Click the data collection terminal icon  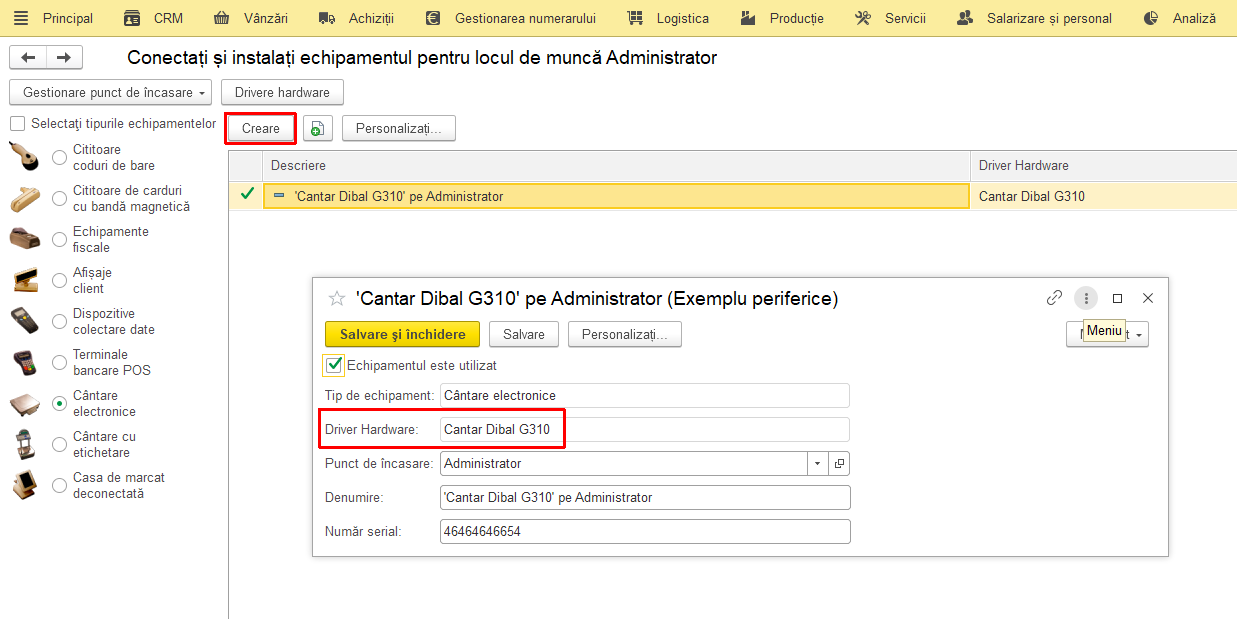tap(24, 321)
